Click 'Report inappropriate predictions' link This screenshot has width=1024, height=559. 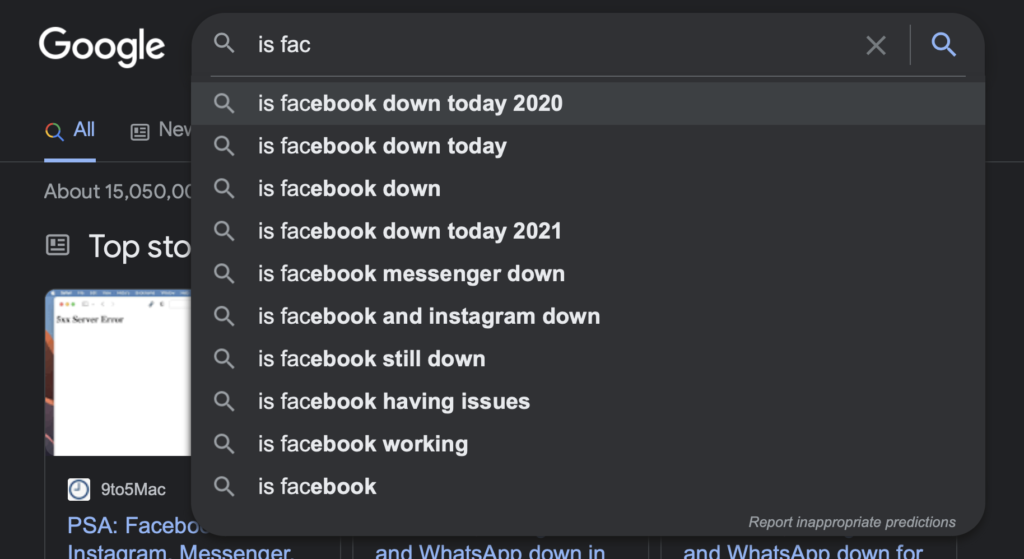[x=852, y=522]
